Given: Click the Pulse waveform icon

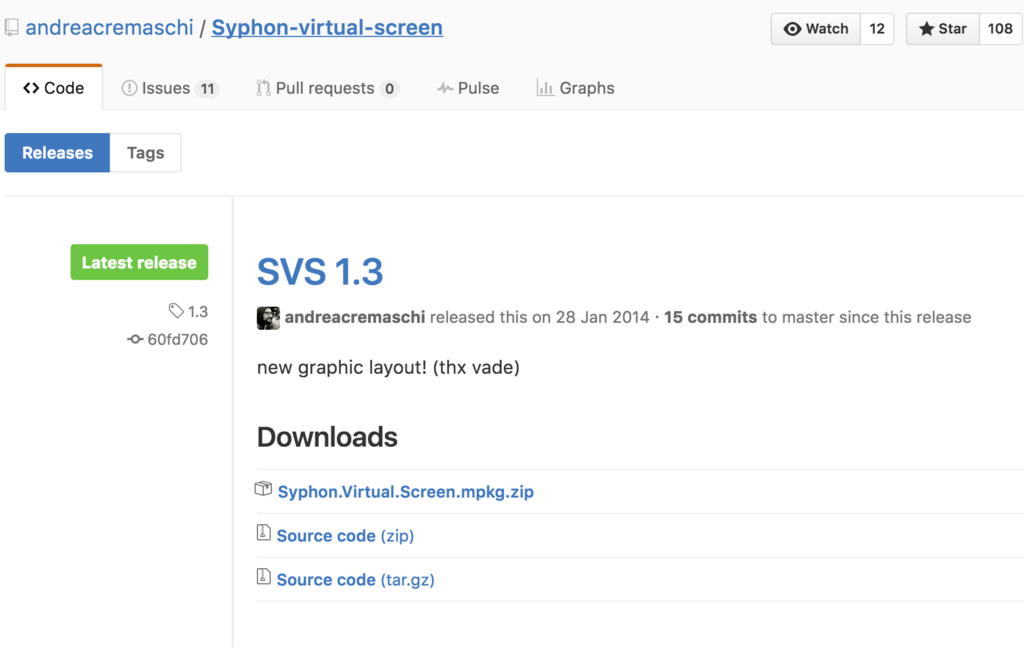Looking at the screenshot, I should point(445,88).
